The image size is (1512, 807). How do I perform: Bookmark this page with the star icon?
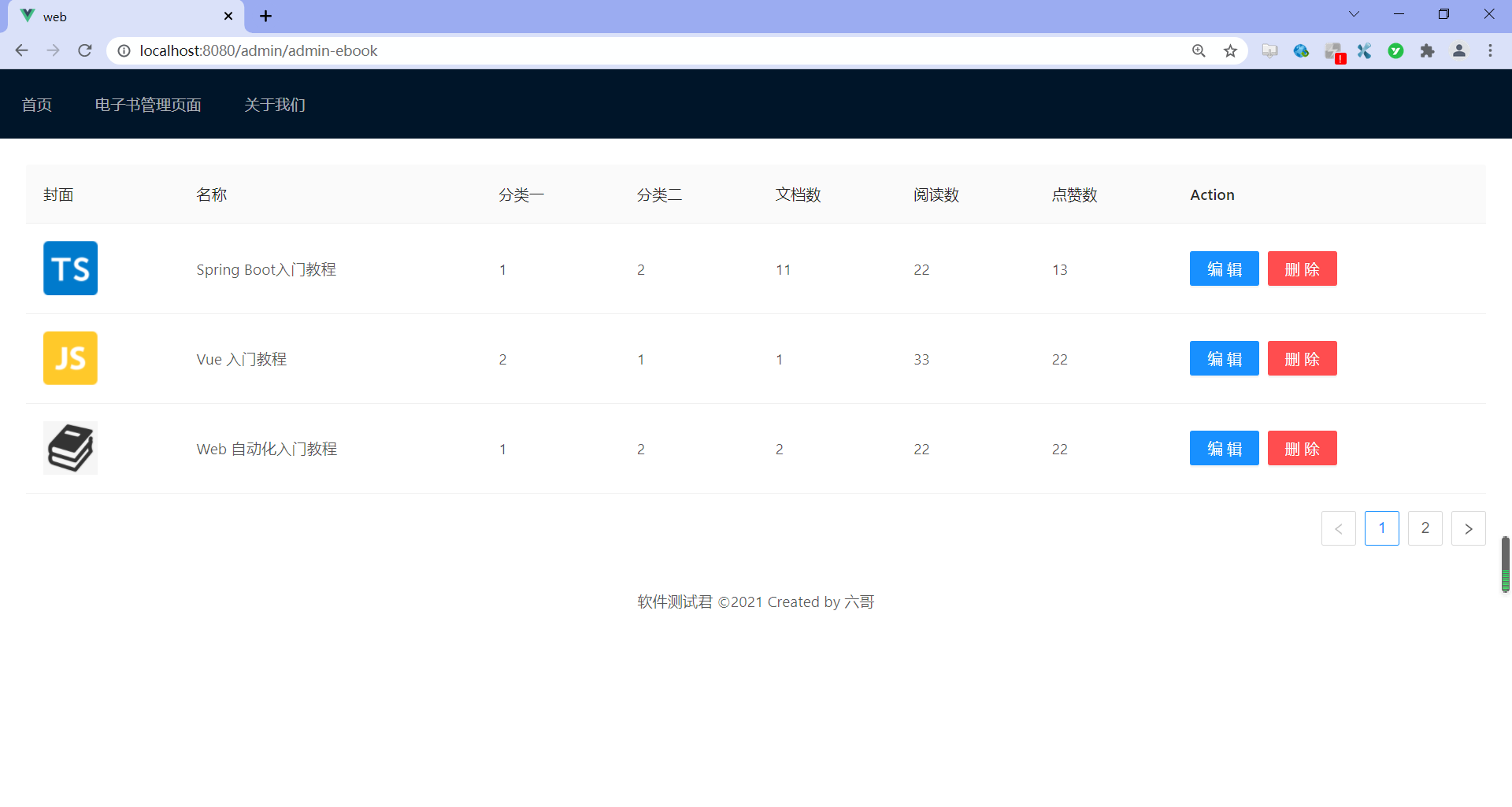click(x=1230, y=50)
